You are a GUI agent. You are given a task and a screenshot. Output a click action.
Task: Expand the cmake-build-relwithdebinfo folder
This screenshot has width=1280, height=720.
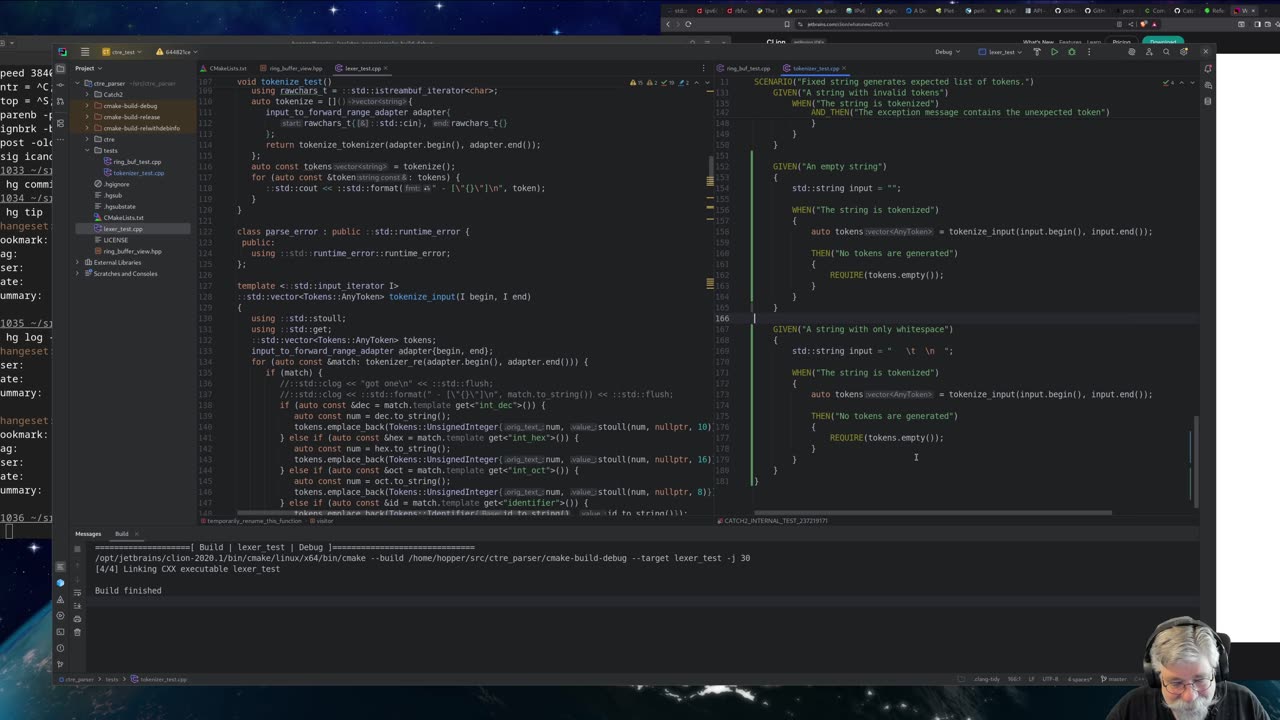click(87, 128)
